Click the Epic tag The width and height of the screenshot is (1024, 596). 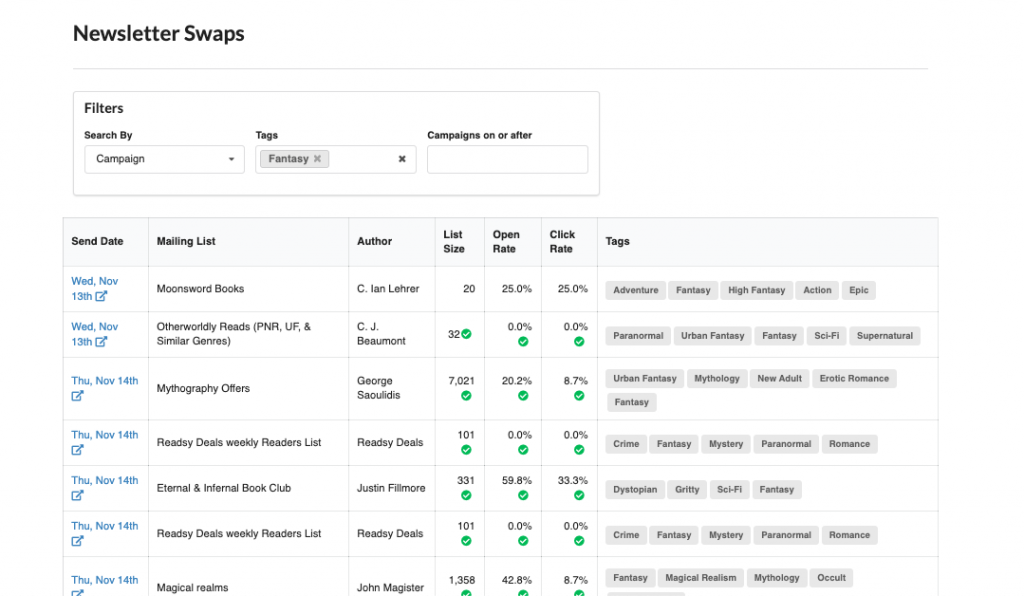pyautogui.click(x=859, y=290)
